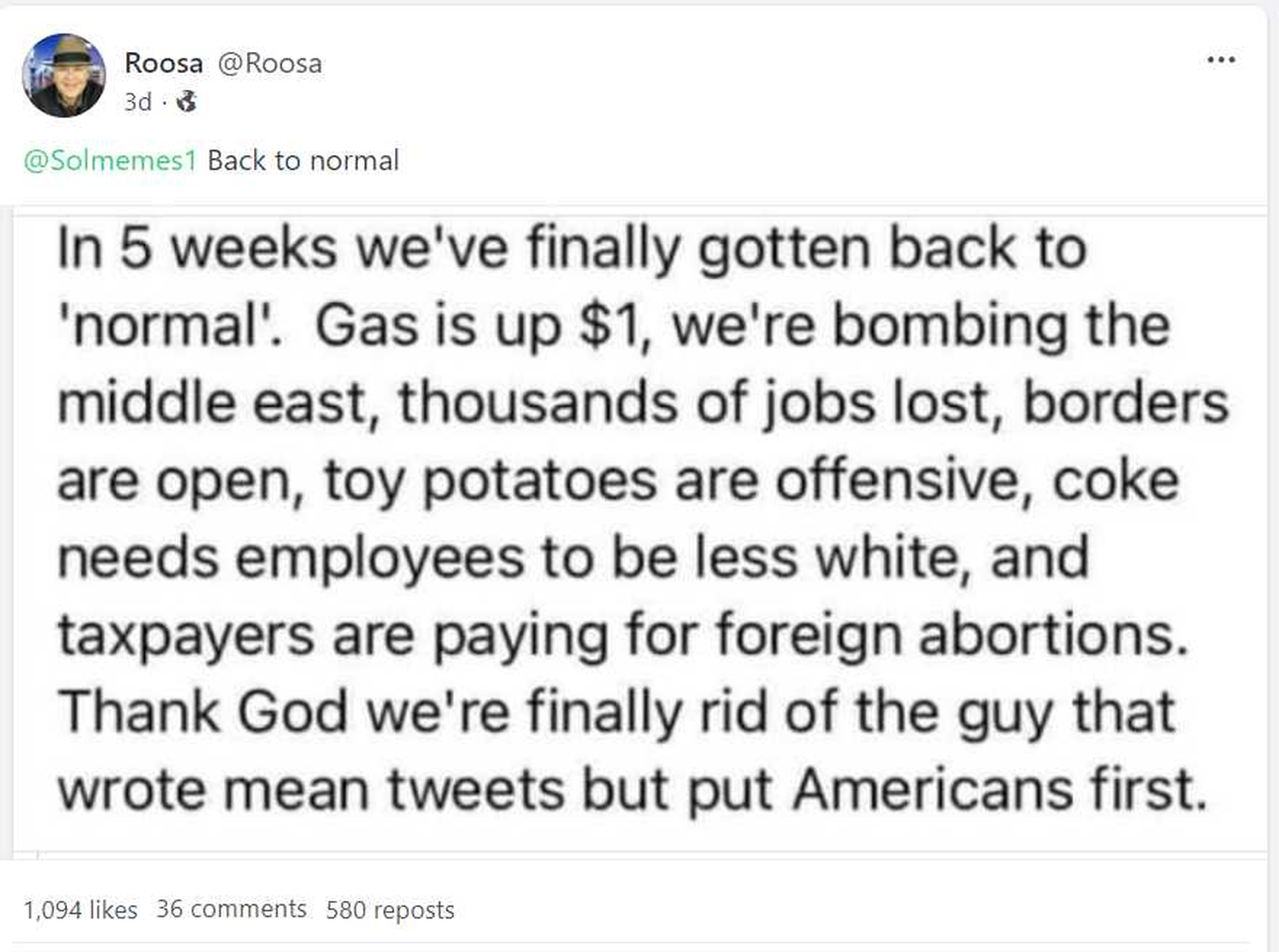
Task: Click the 3d post timestamp
Action: click(x=138, y=102)
